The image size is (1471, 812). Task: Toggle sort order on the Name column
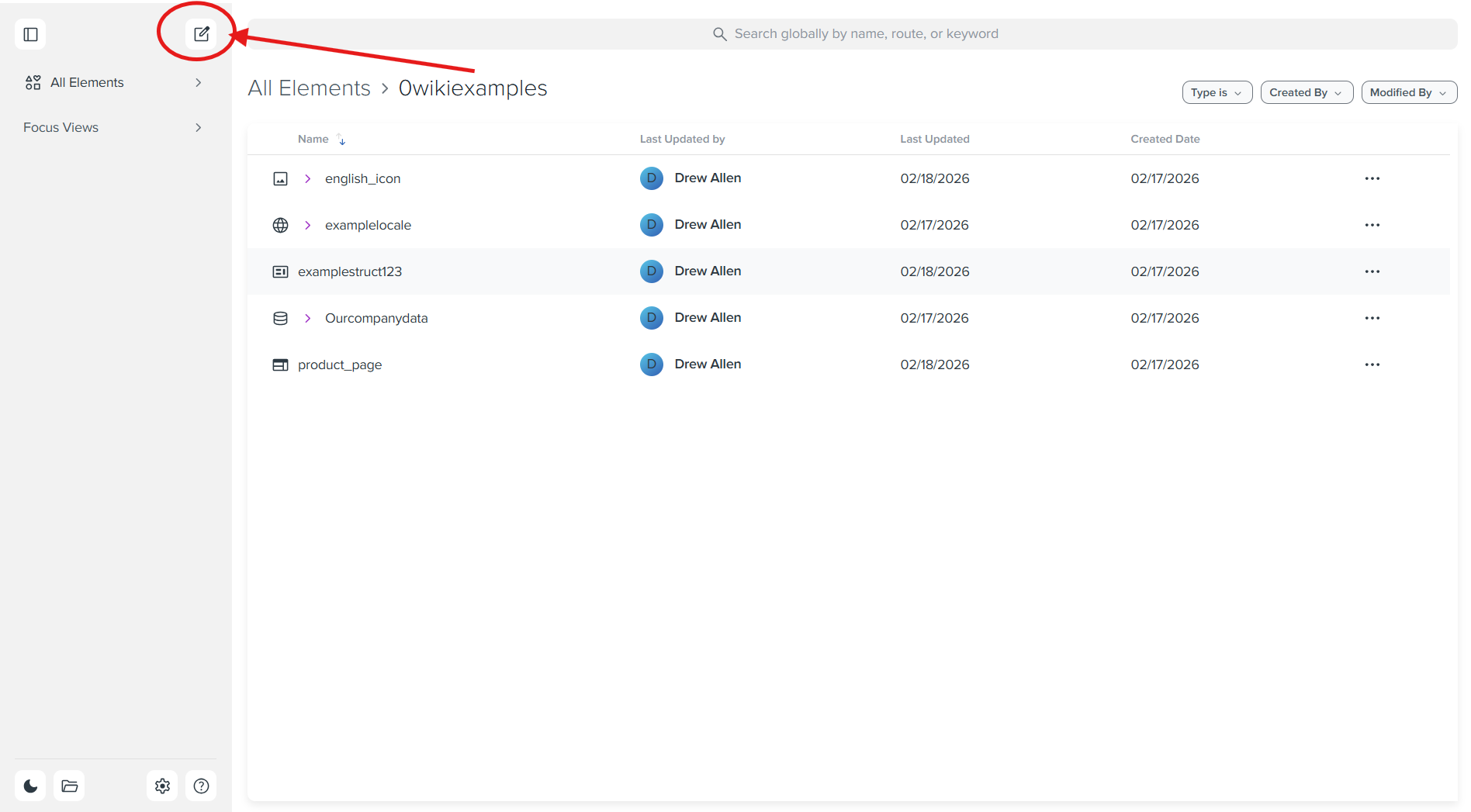tap(341, 139)
